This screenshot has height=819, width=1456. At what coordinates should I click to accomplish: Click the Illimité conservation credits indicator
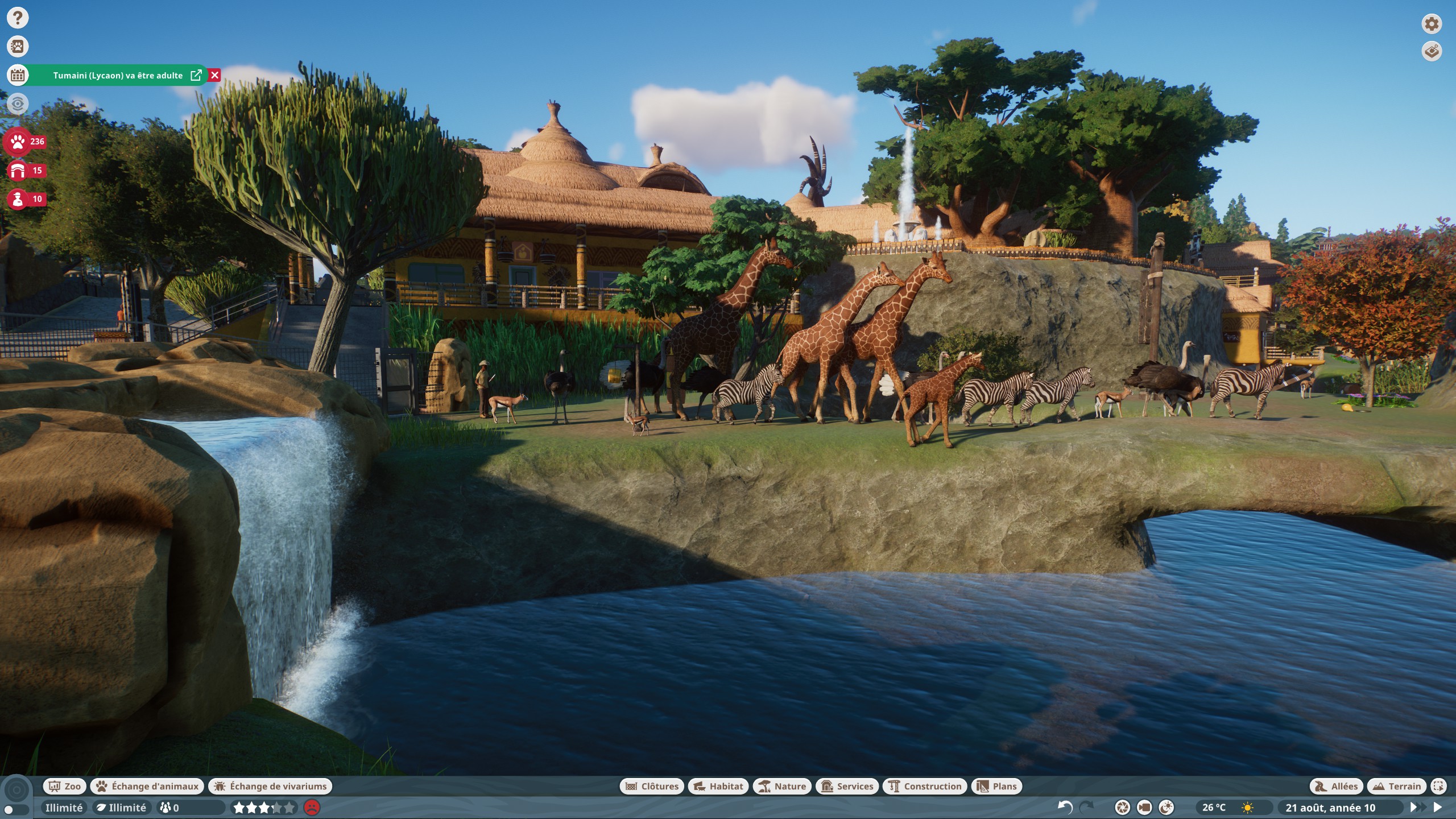tap(121, 808)
